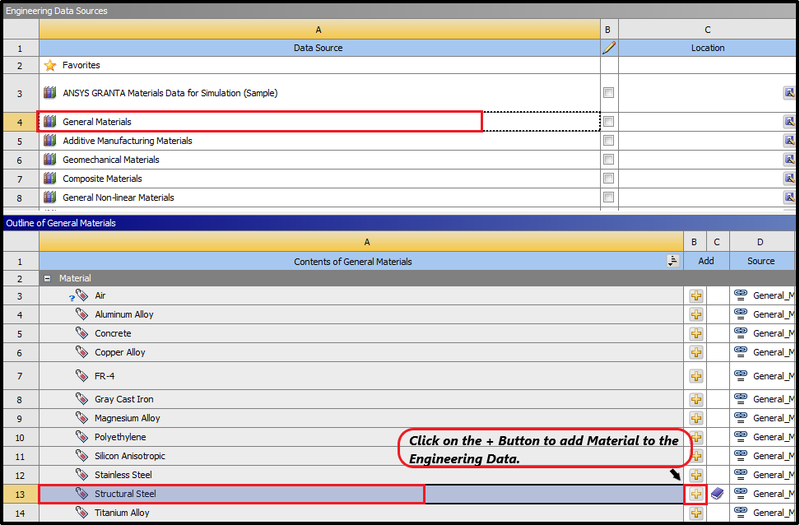Toggle edit checkbox for General Materials

[608, 122]
